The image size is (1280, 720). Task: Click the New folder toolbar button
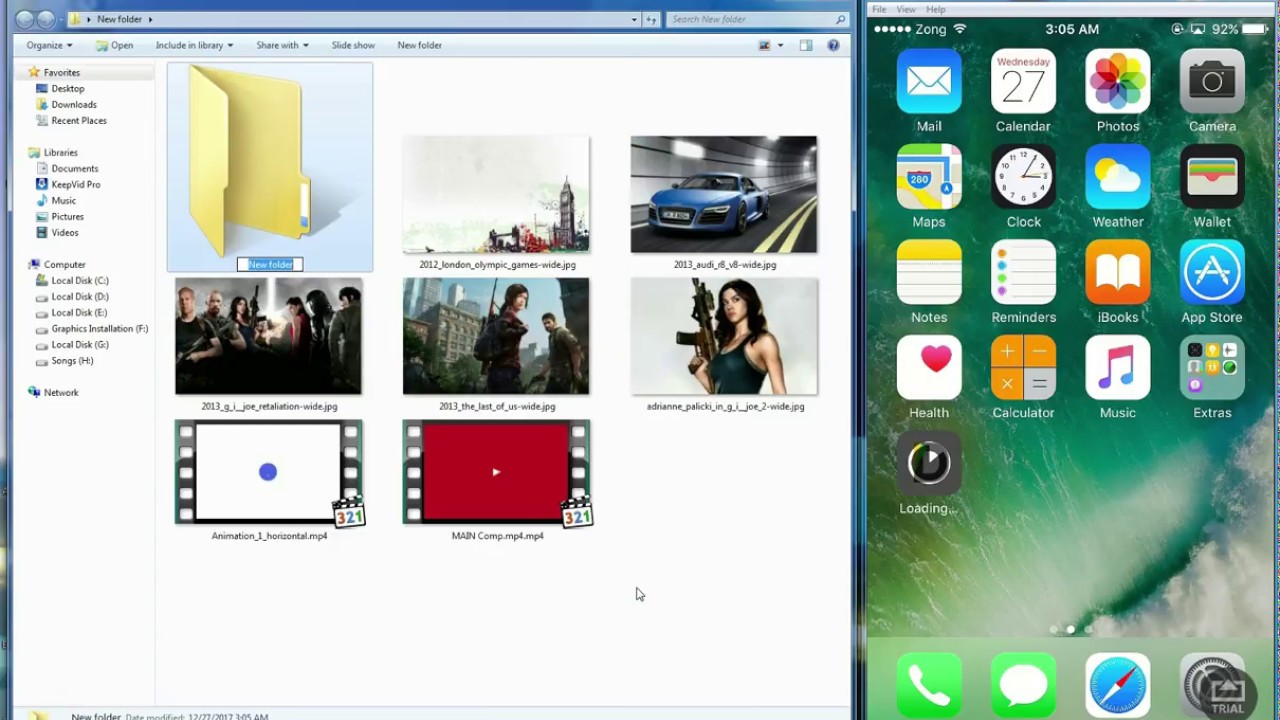[x=419, y=45]
